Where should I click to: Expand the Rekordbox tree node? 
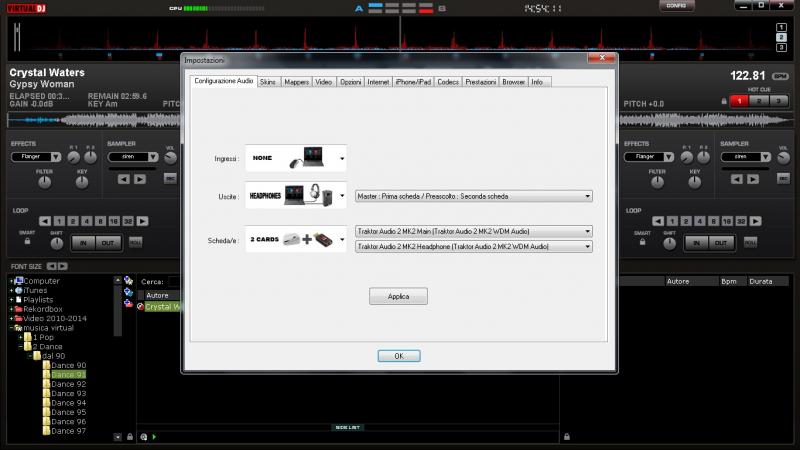click(x=11, y=309)
